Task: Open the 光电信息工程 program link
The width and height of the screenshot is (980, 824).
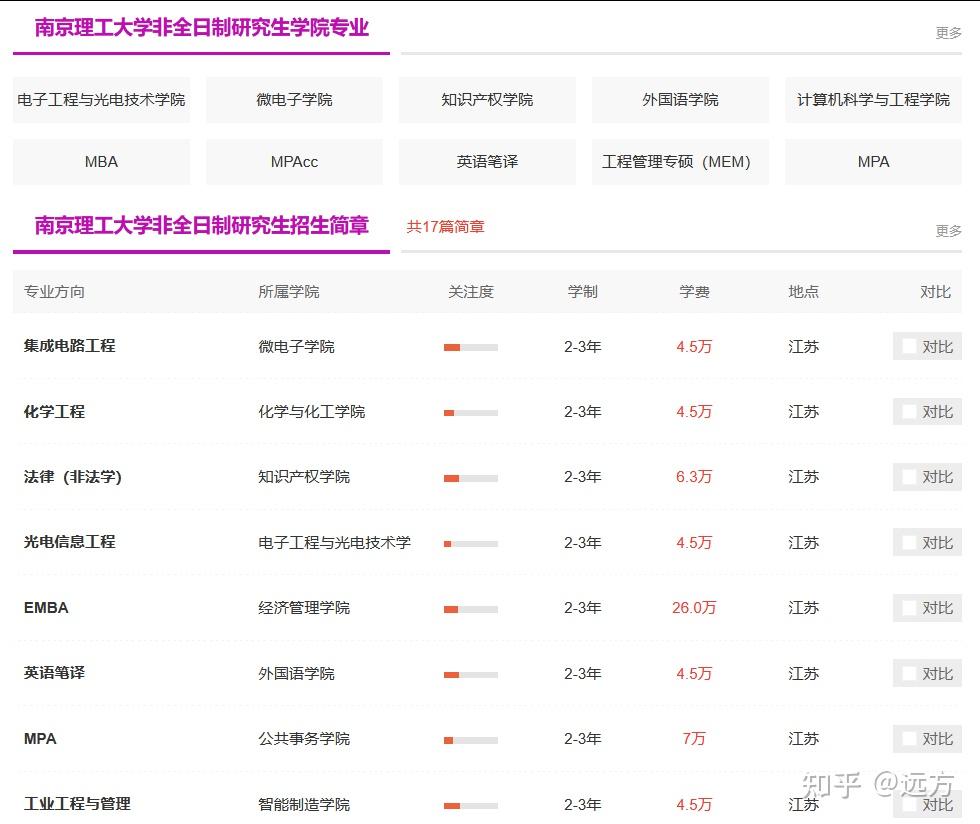Action: pyautogui.click(x=69, y=542)
